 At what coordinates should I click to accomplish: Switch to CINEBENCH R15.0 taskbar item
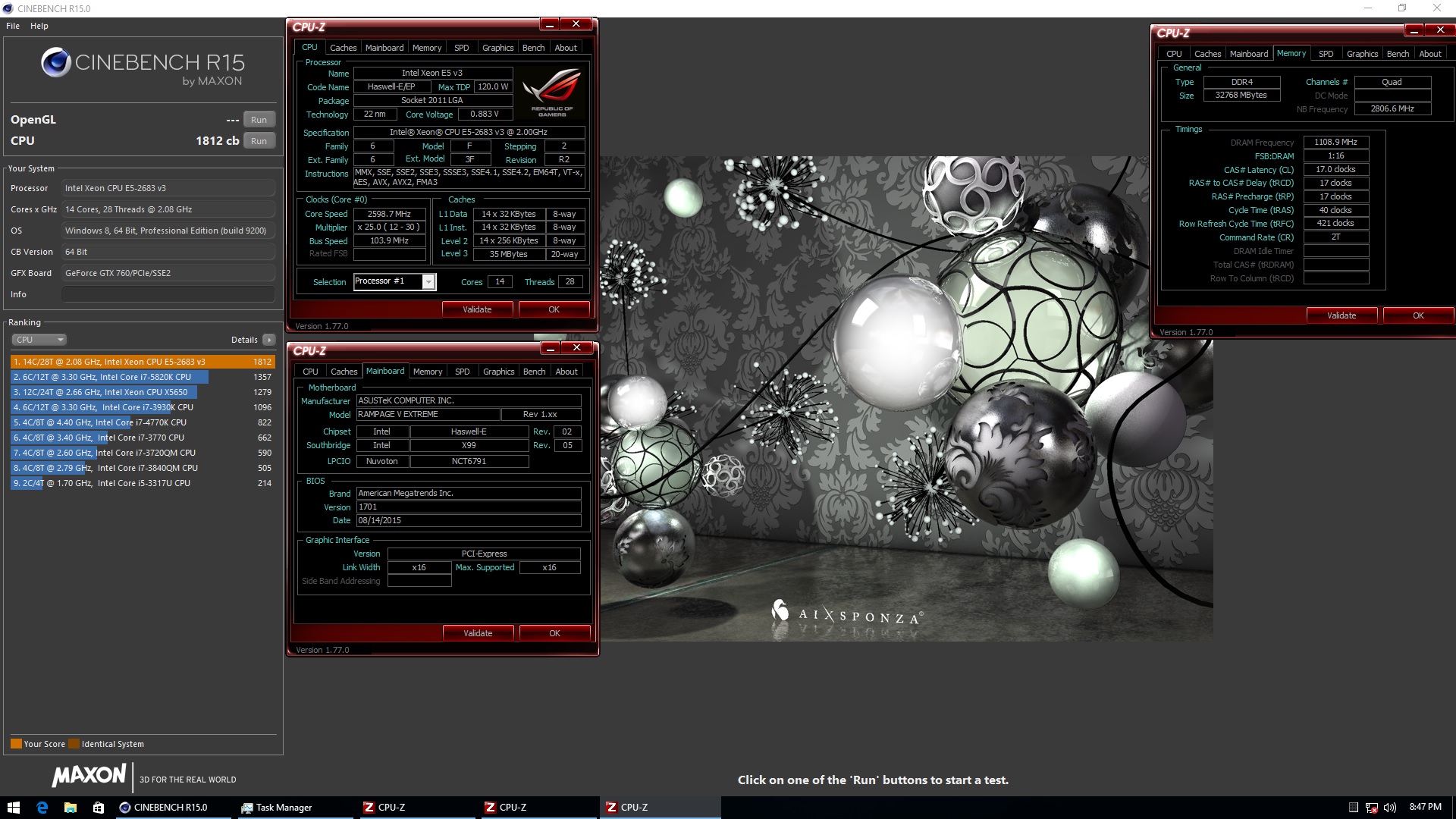pyautogui.click(x=173, y=808)
